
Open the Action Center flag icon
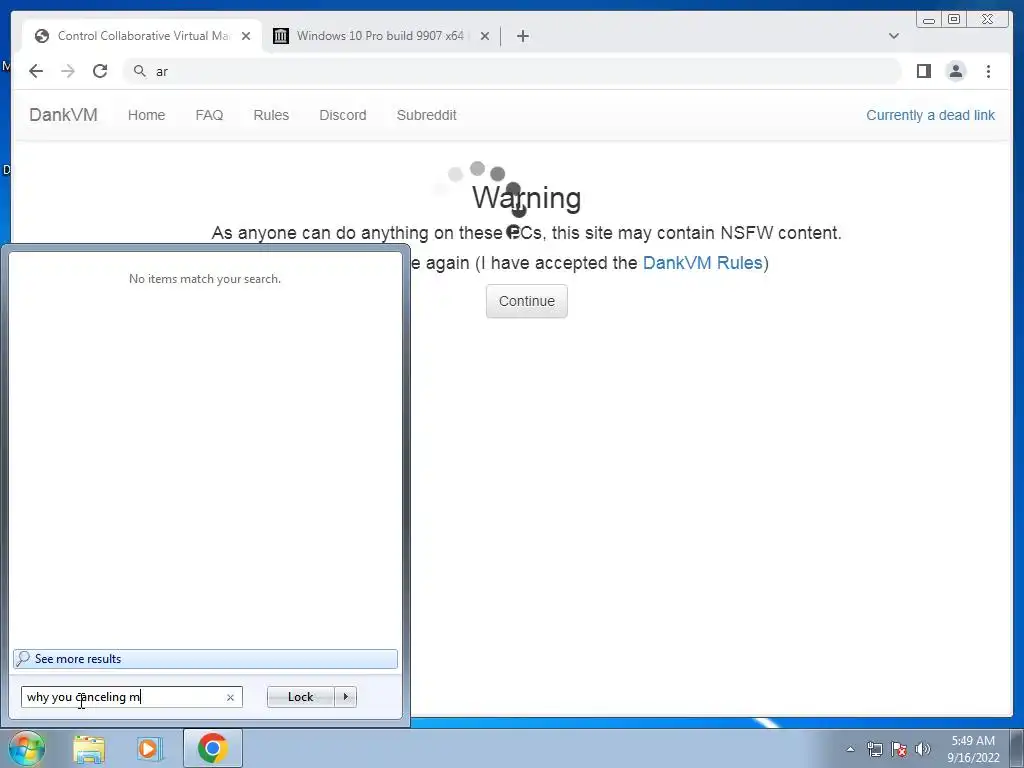[899, 749]
